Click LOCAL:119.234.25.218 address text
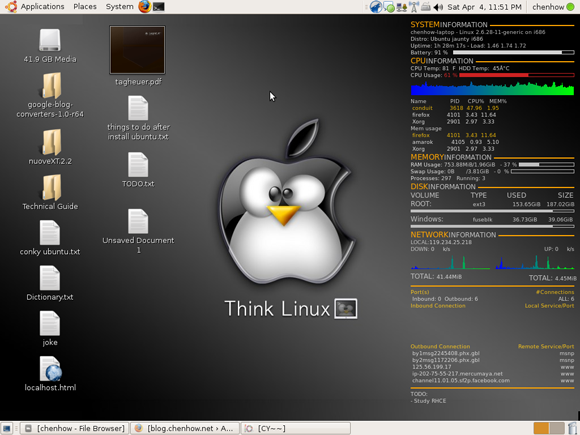This screenshot has width=580, height=435. point(441,242)
